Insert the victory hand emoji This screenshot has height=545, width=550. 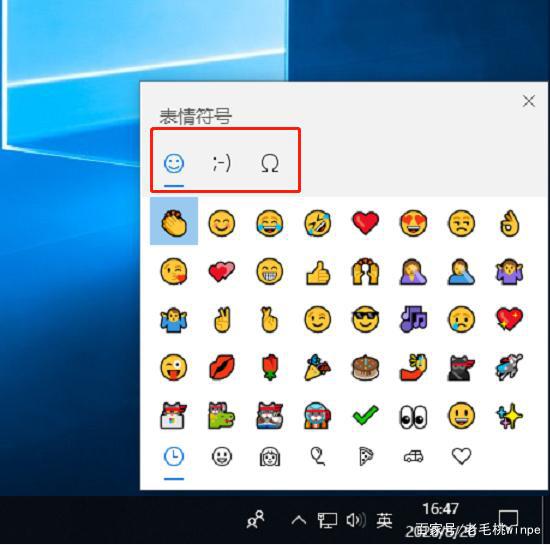(x=222, y=319)
